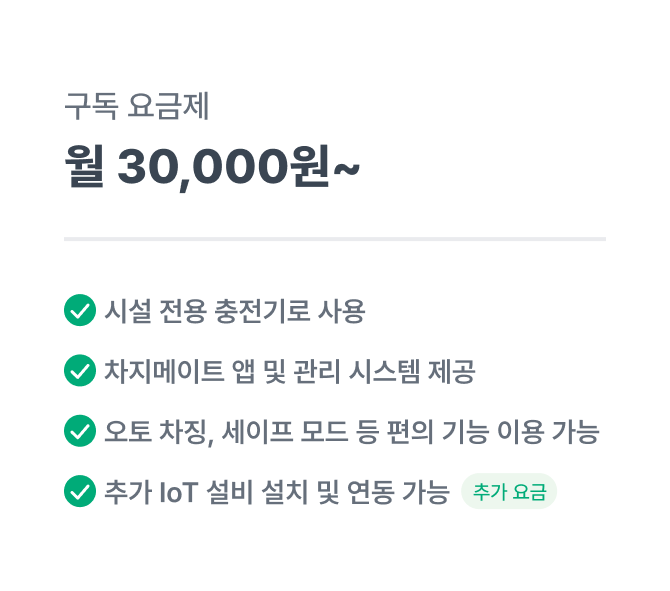This screenshot has width=670, height=591.
Task: Click the 월 30,000원~ price text
Action: pos(212,167)
